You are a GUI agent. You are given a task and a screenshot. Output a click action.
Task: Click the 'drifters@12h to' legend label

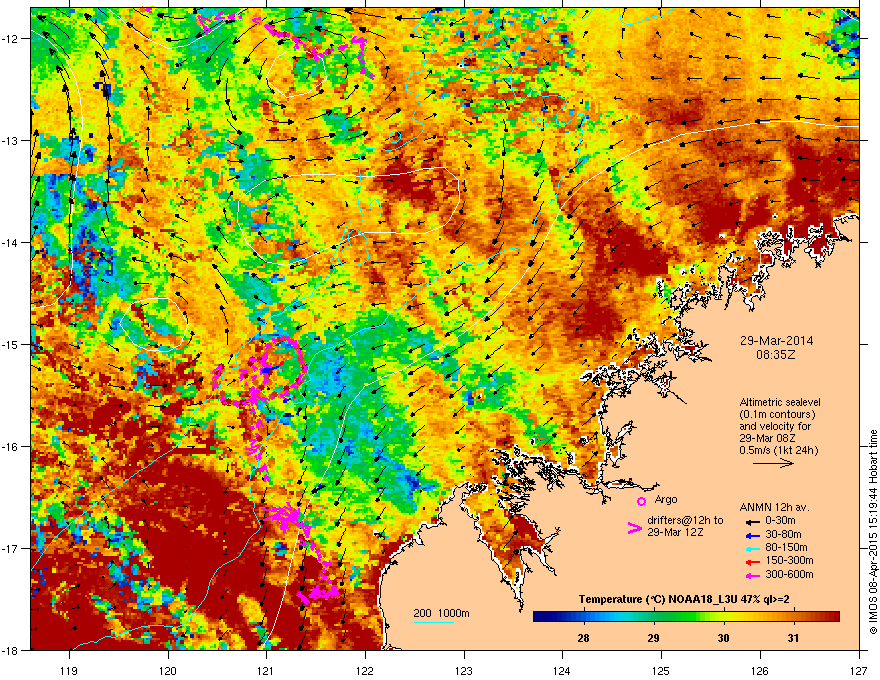pos(685,520)
